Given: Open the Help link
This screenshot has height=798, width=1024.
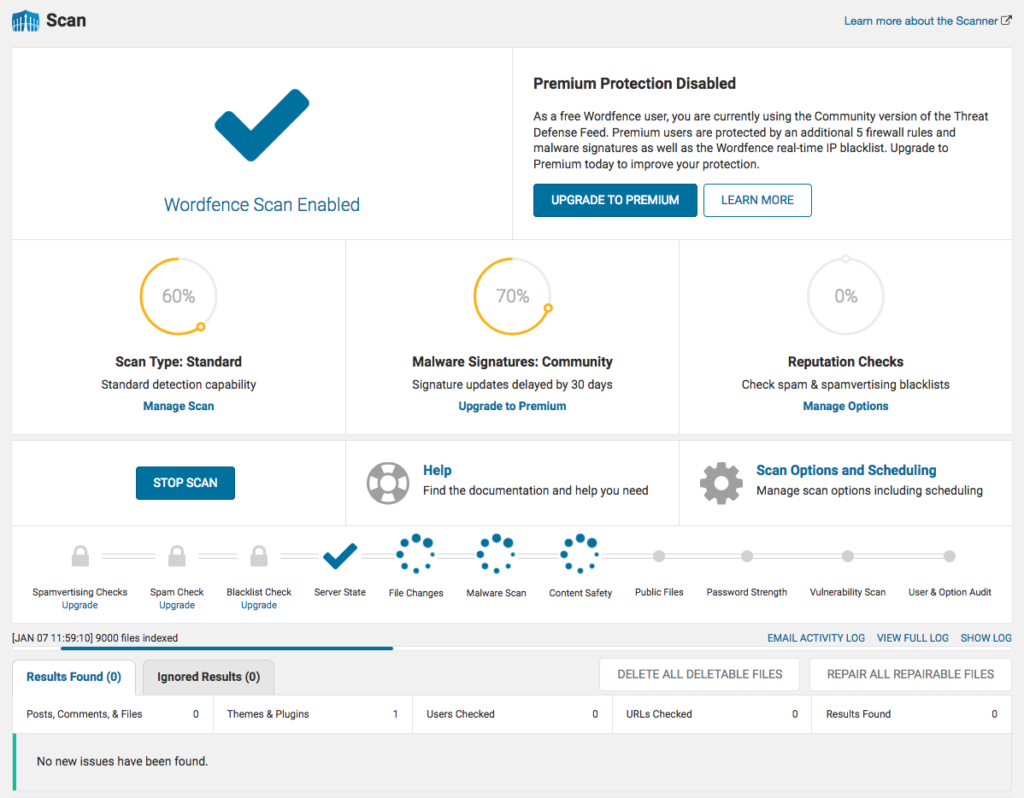Looking at the screenshot, I should point(437,470).
